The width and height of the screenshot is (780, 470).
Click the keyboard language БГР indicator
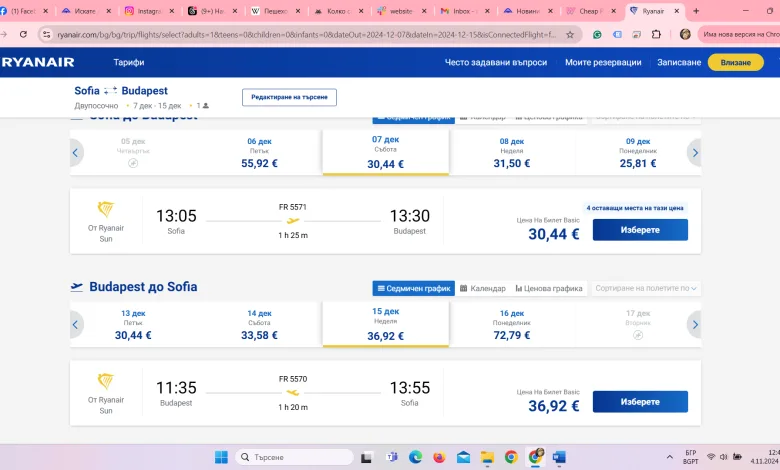(691, 457)
